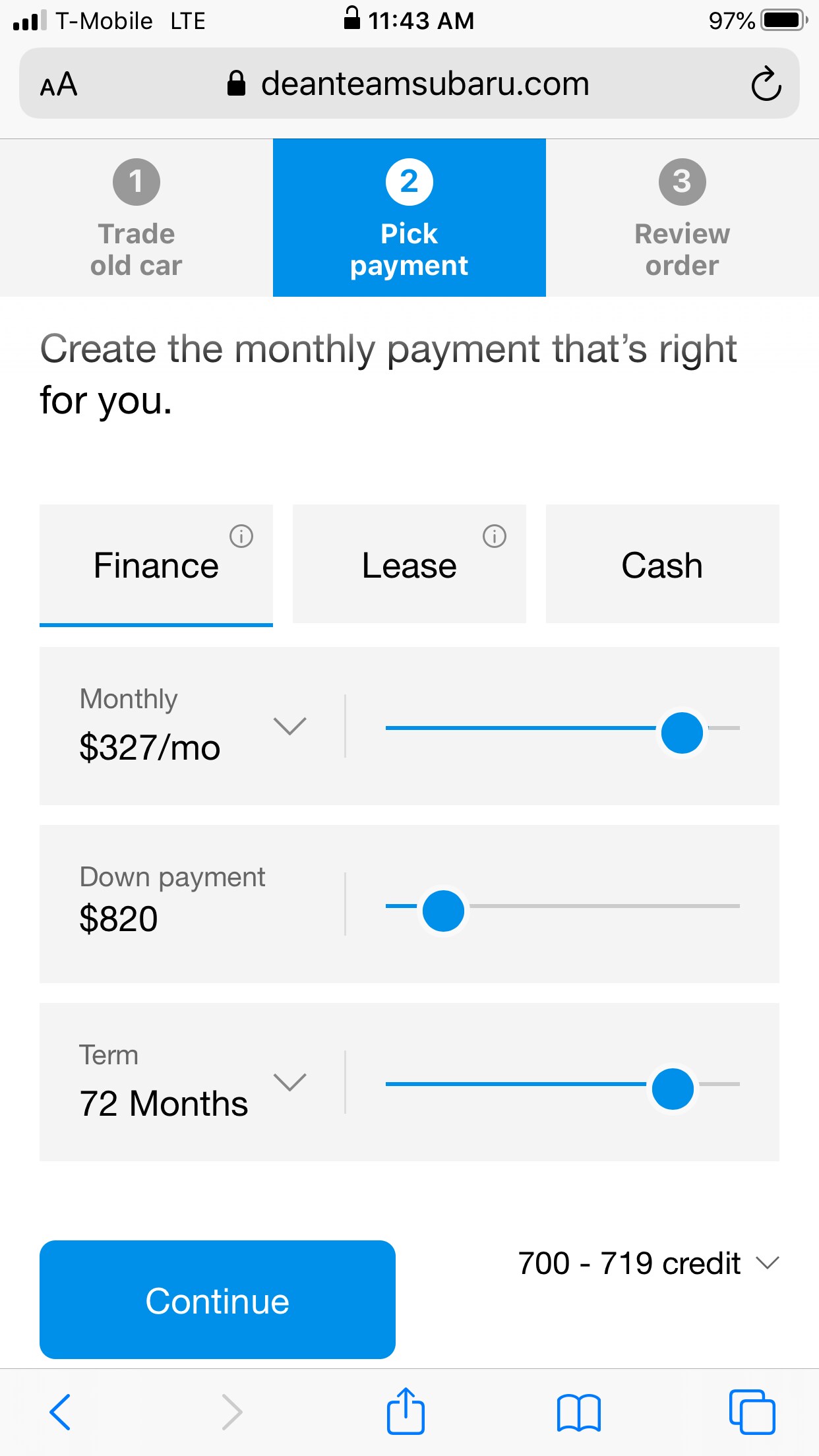The image size is (819, 1456).
Task: Tap the Safari forward arrow
Action: tap(232, 1412)
